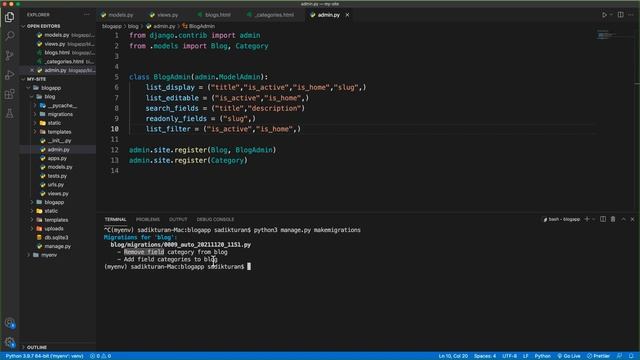Click Prettier in status bar
The width and height of the screenshot is (640, 360).
598,356
